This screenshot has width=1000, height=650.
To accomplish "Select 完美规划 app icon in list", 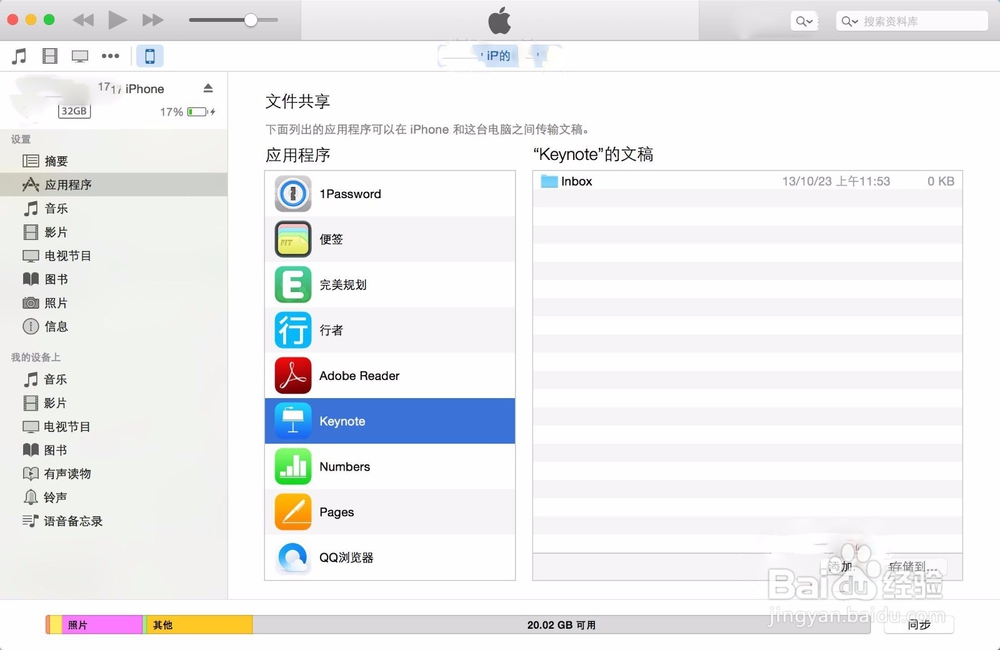I will [293, 284].
